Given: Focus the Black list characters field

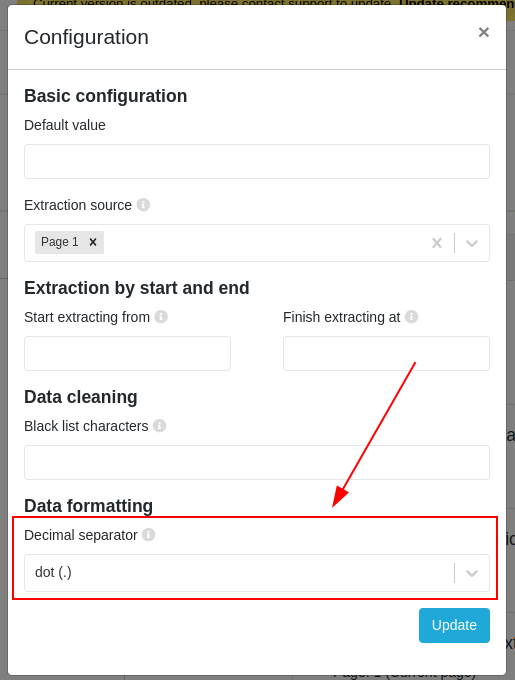Looking at the screenshot, I should [x=257, y=462].
